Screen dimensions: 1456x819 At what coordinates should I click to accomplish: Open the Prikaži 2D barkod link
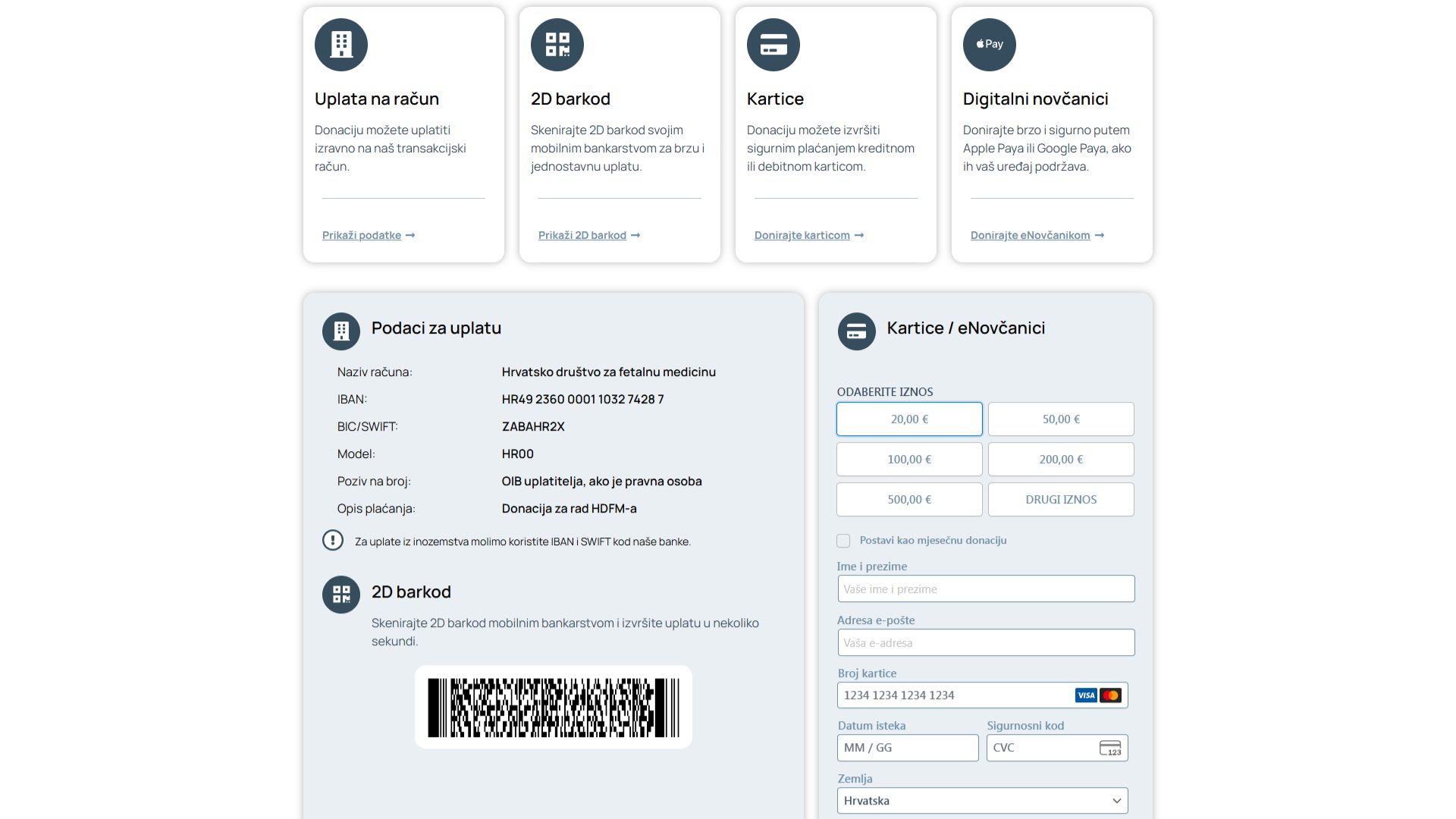click(589, 235)
